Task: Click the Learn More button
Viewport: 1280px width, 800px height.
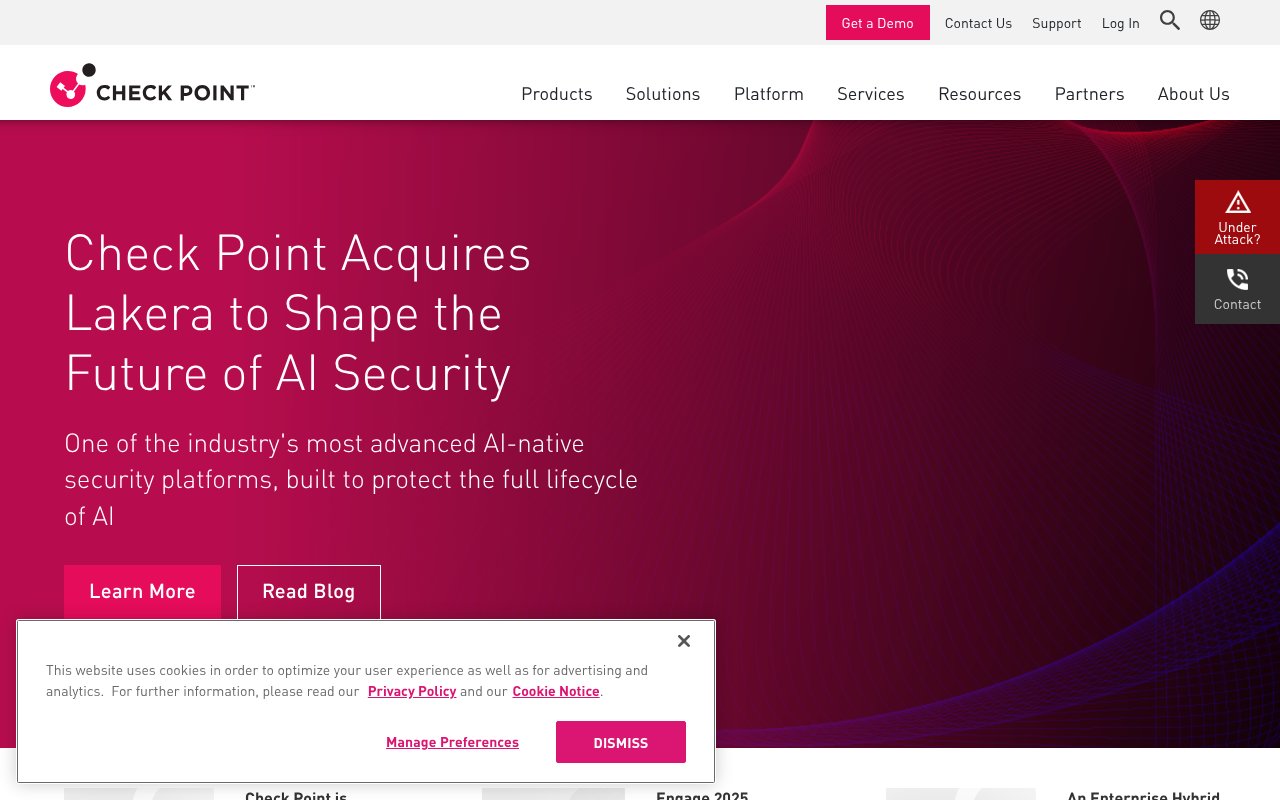Action: click(142, 591)
